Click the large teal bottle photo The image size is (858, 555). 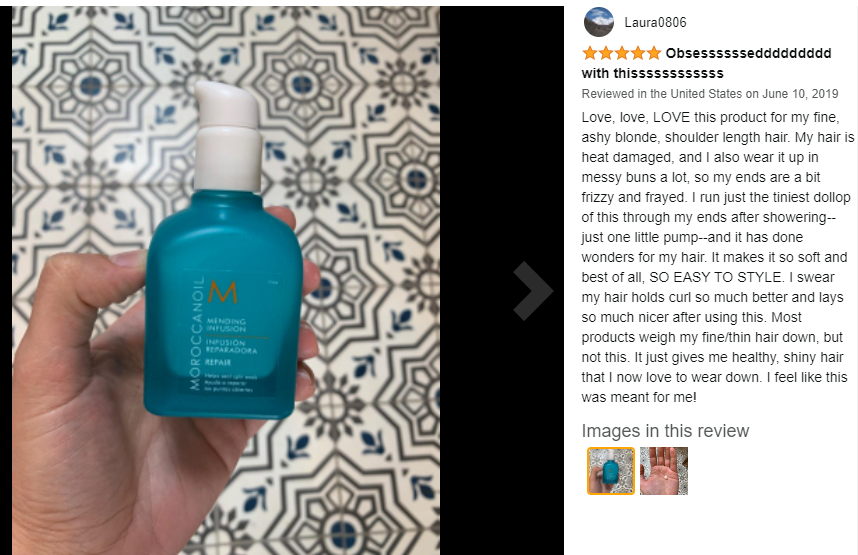pyautogui.click(x=225, y=280)
